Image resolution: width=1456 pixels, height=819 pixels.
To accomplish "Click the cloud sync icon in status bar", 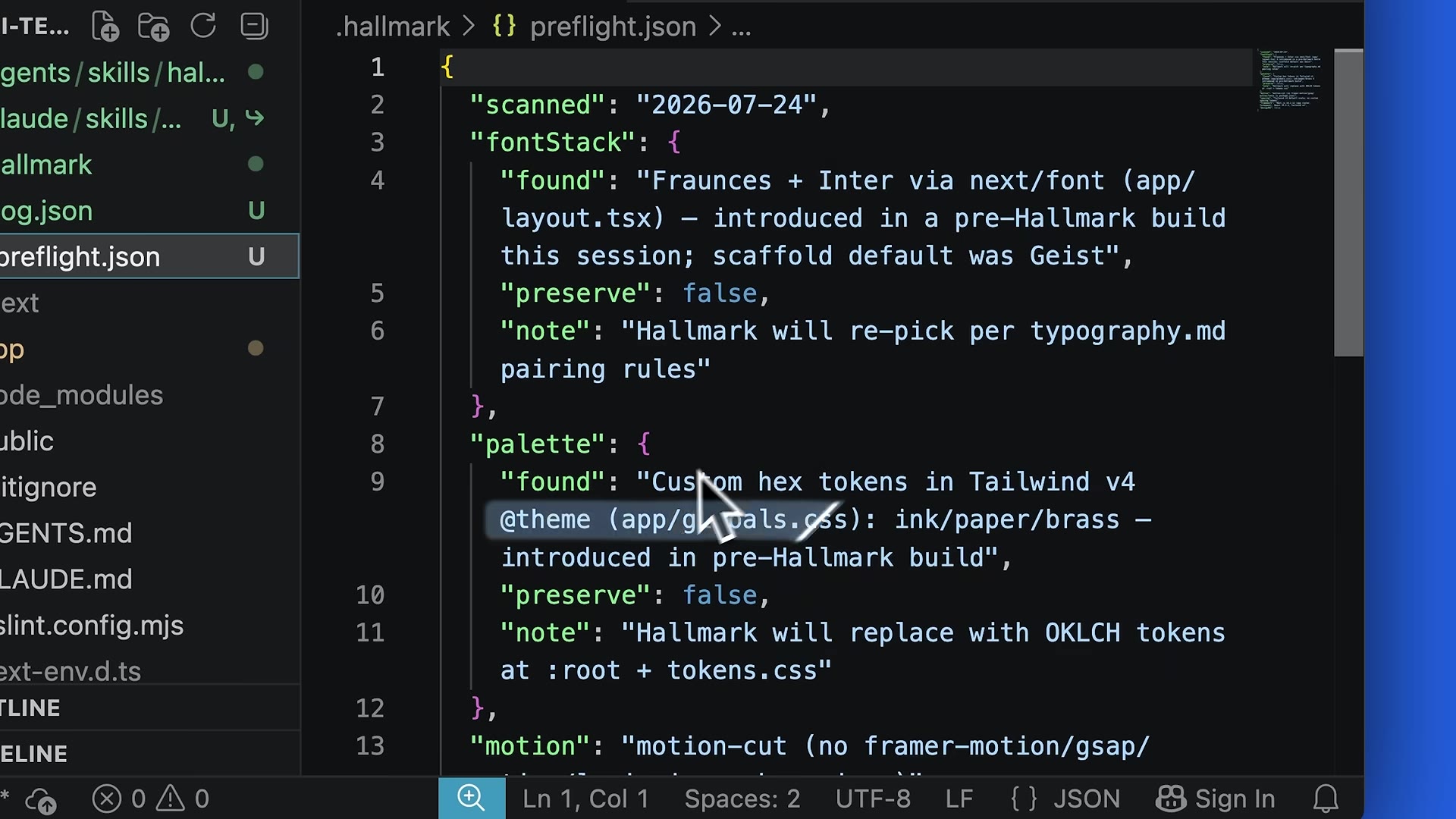I will pos(40,800).
